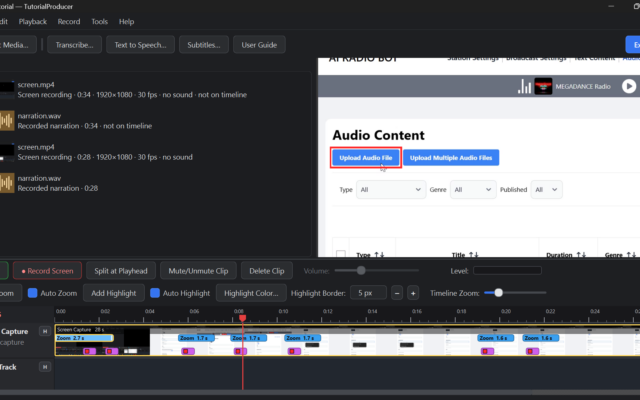Click the Timeline Zoom slider handle

click(498, 293)
